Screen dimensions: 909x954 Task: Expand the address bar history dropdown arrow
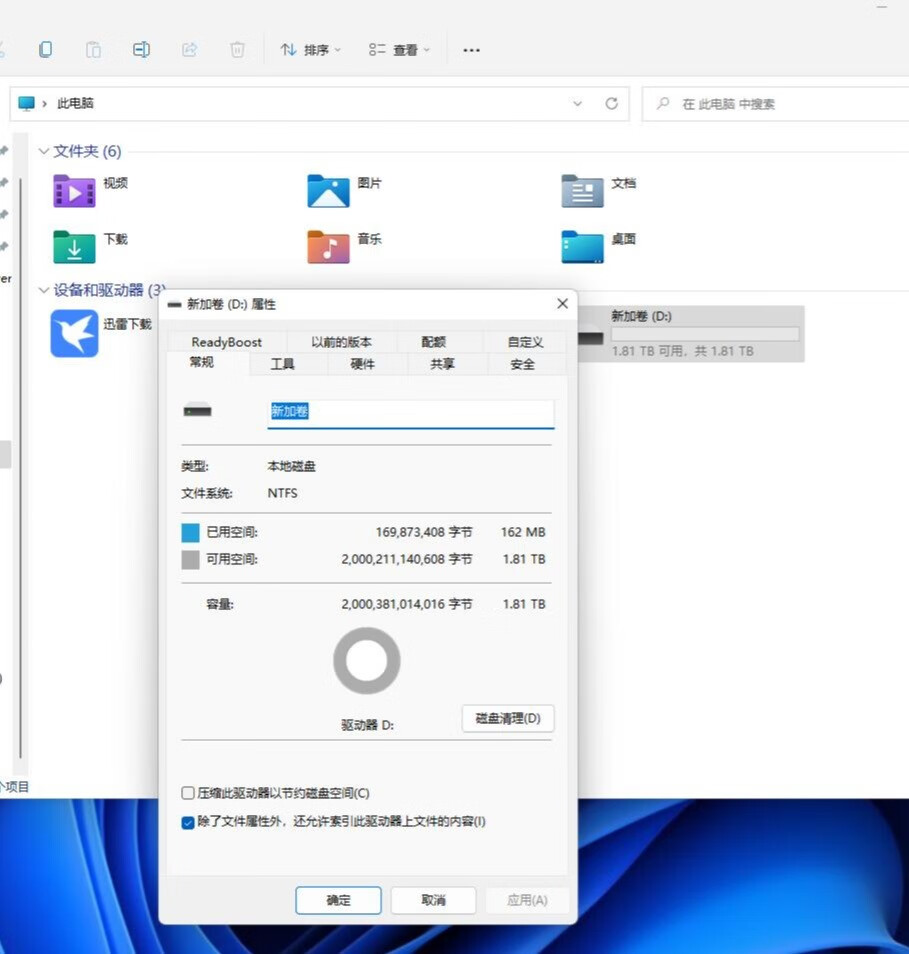point(577,103)
